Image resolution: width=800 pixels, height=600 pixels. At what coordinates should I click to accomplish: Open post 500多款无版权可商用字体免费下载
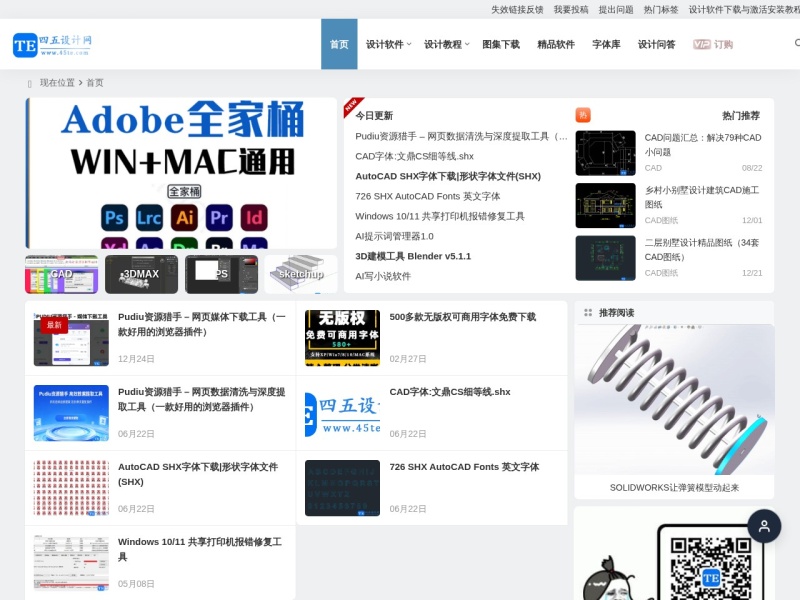pos(462,317)
